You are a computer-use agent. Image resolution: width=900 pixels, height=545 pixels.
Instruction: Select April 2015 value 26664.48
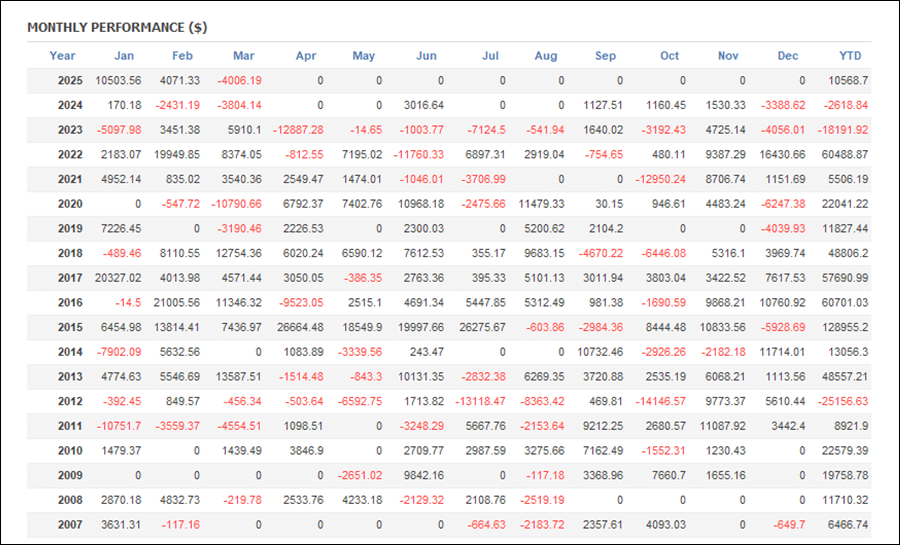coord(300,327)
